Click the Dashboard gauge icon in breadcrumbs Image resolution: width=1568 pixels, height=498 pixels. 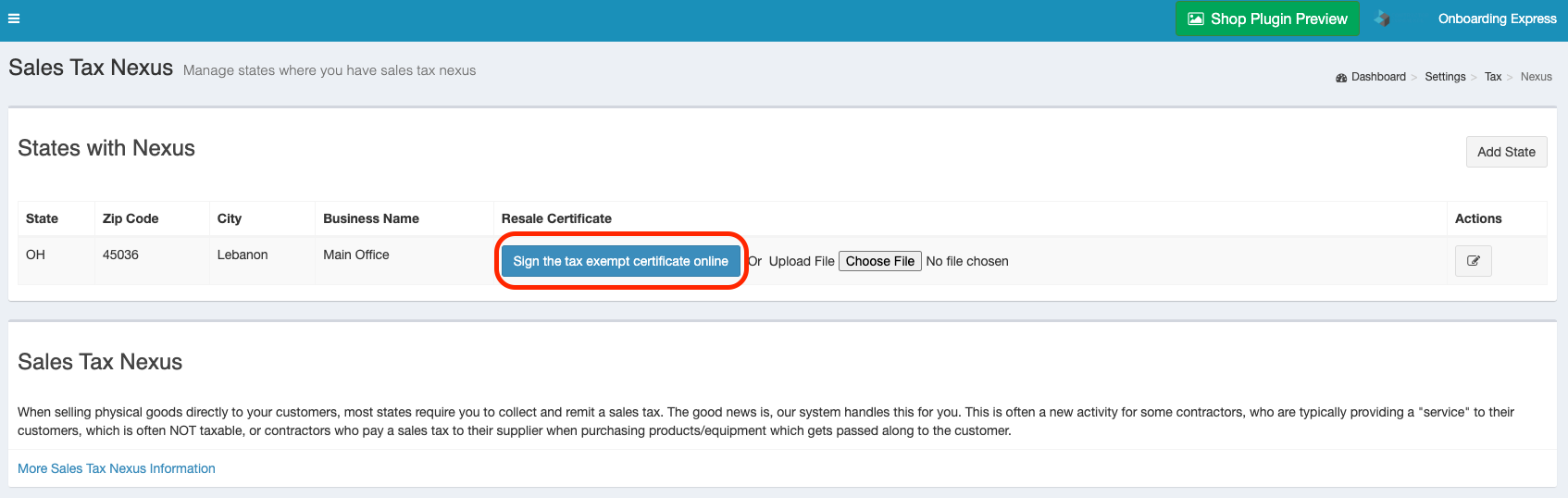[1341, 78]
